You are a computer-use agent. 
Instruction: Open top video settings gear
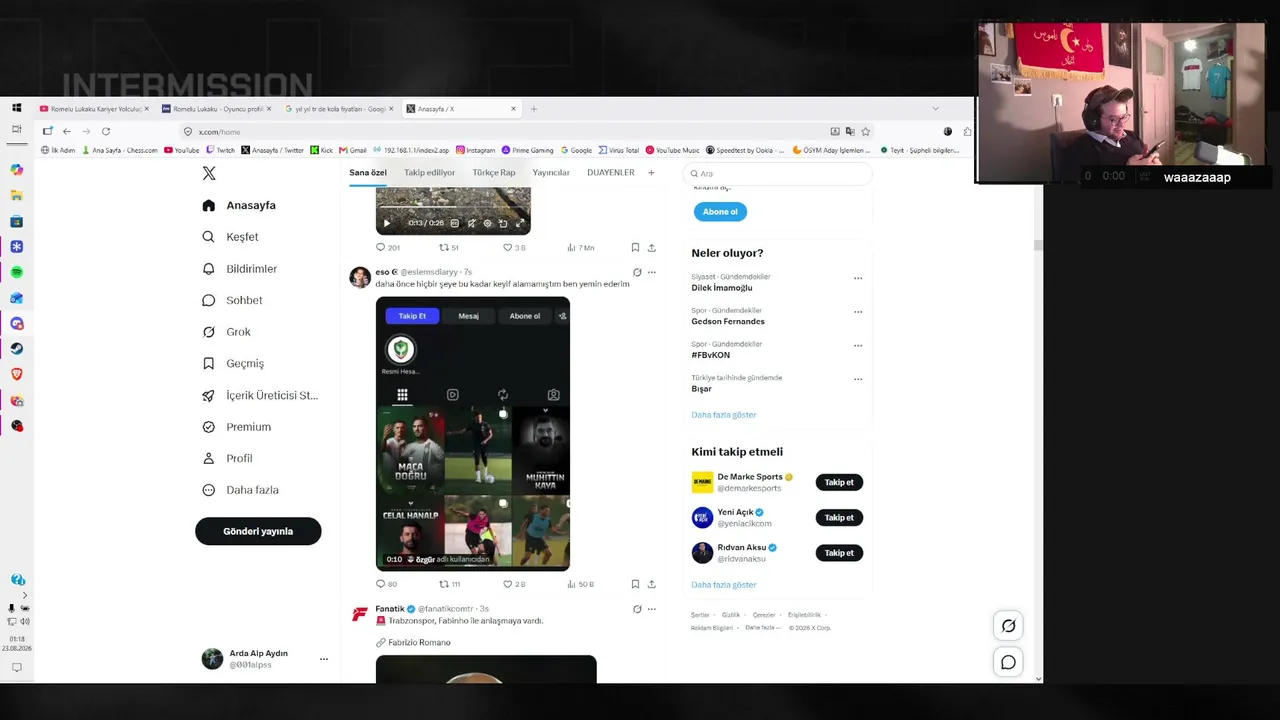[487, 223]
